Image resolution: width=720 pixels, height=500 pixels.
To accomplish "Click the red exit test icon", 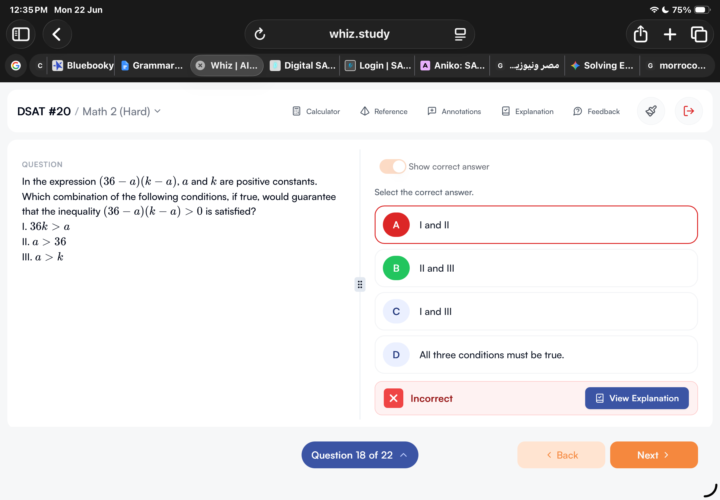I will [x=688, y=111].
